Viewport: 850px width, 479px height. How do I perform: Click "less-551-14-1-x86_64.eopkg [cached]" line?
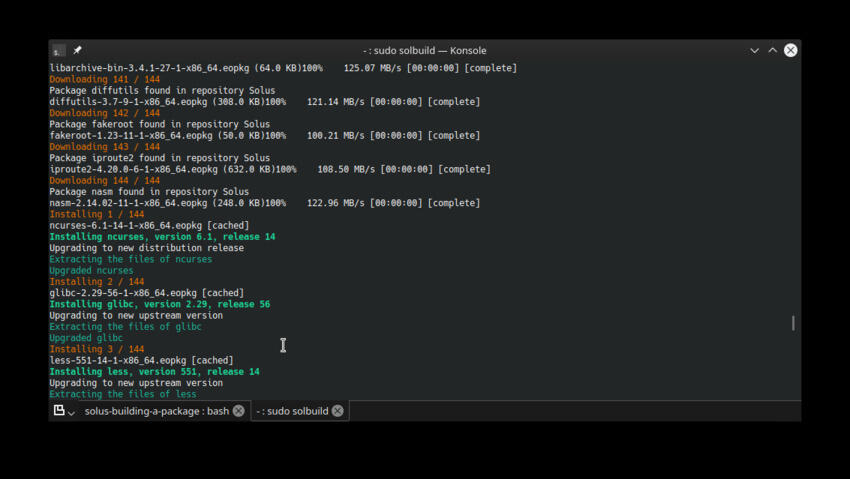coord(141,360)
